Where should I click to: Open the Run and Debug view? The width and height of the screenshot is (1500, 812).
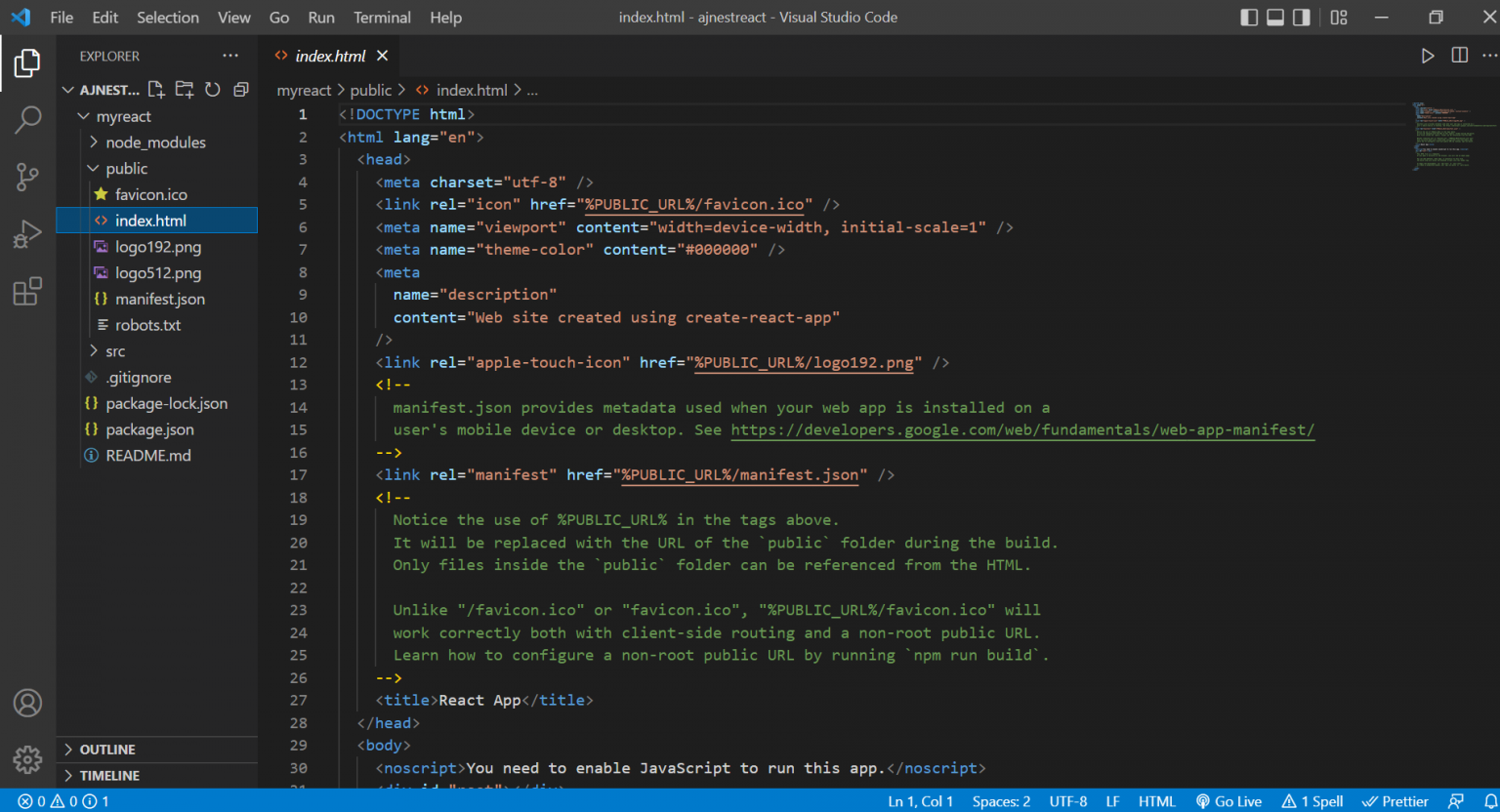[27, 234]
